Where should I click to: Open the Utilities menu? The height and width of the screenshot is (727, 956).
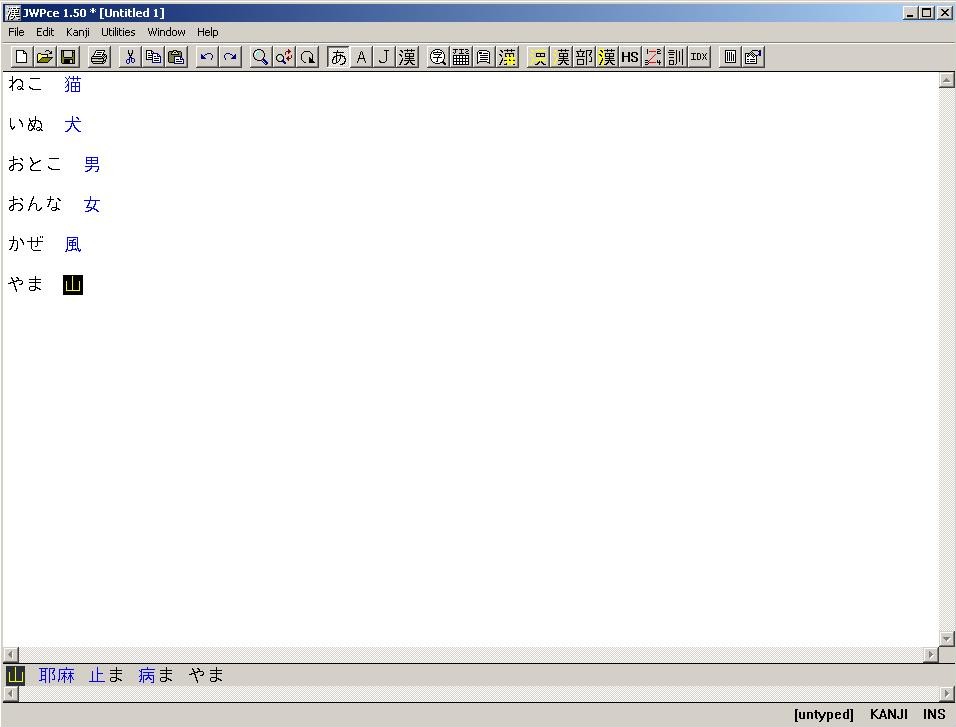coord(118,32)
